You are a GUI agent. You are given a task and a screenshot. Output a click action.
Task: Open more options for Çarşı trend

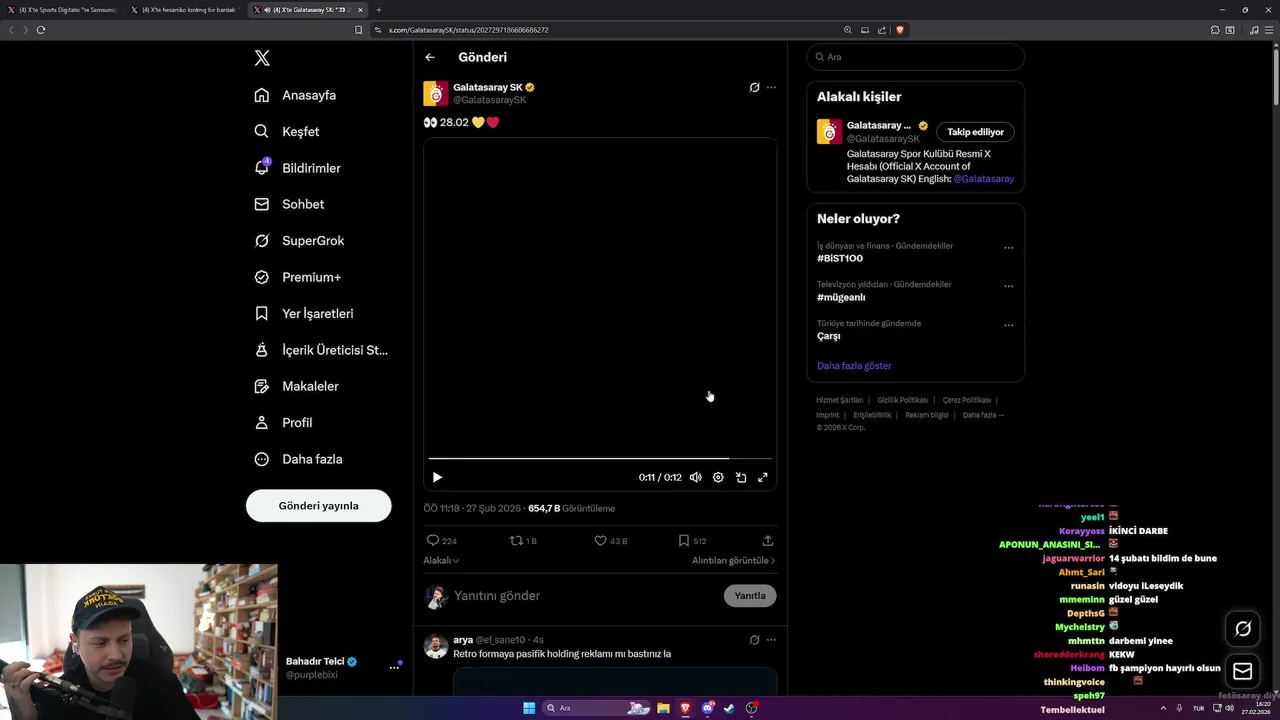pos(1008,325)
